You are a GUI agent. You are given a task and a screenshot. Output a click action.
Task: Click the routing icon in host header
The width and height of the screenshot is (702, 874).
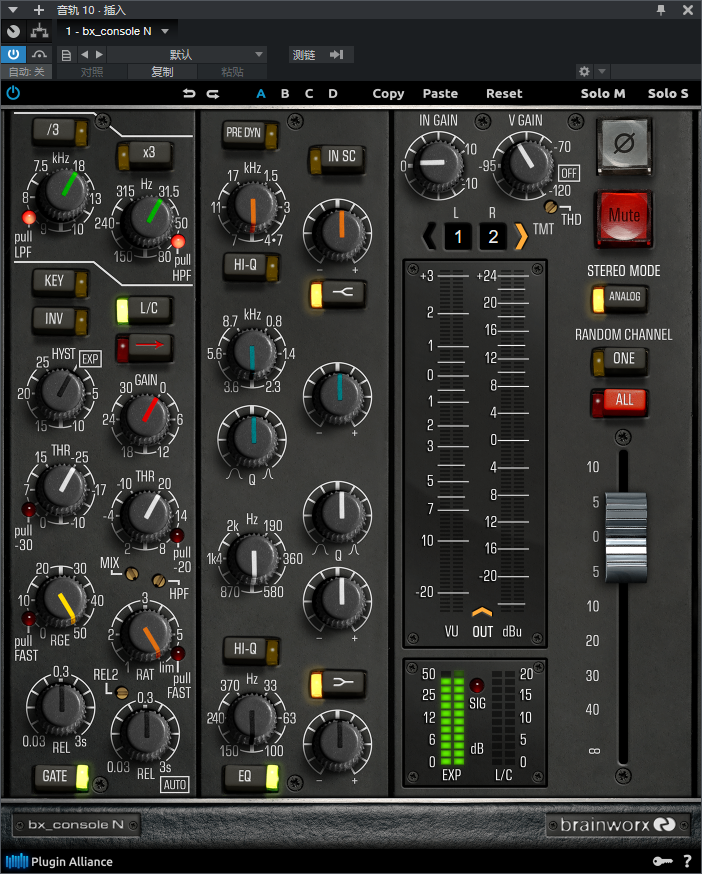[39, 31]
